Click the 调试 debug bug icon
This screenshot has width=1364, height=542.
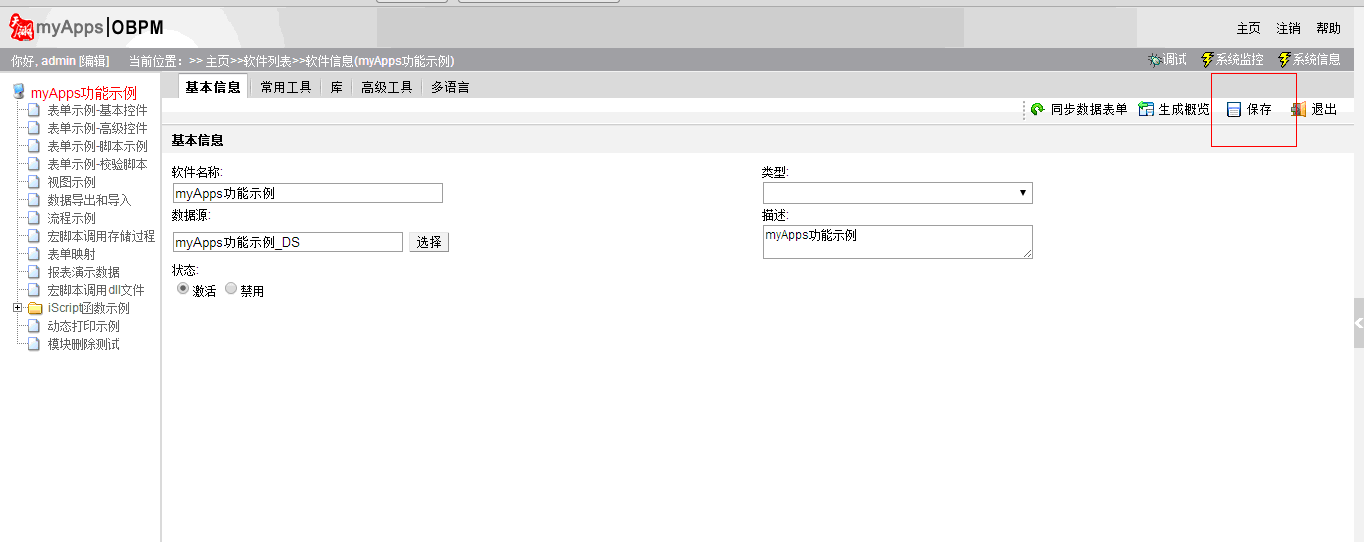tap(1155, 60)
